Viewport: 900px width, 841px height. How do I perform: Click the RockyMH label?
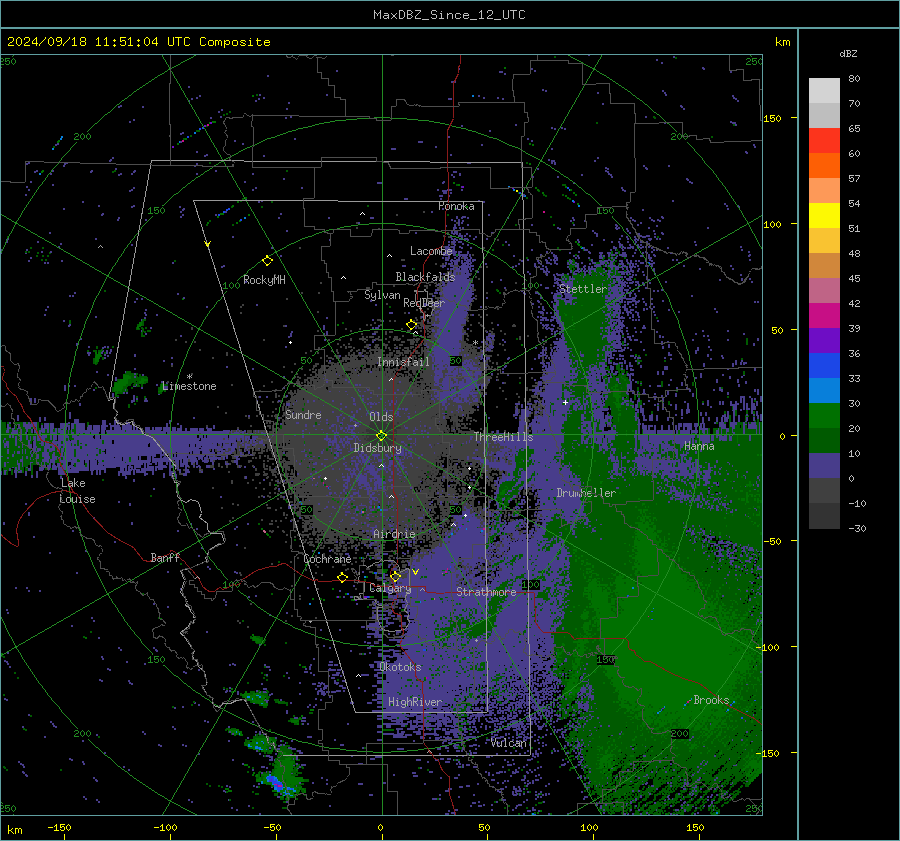pyautogui.click(x=264, y=280)
